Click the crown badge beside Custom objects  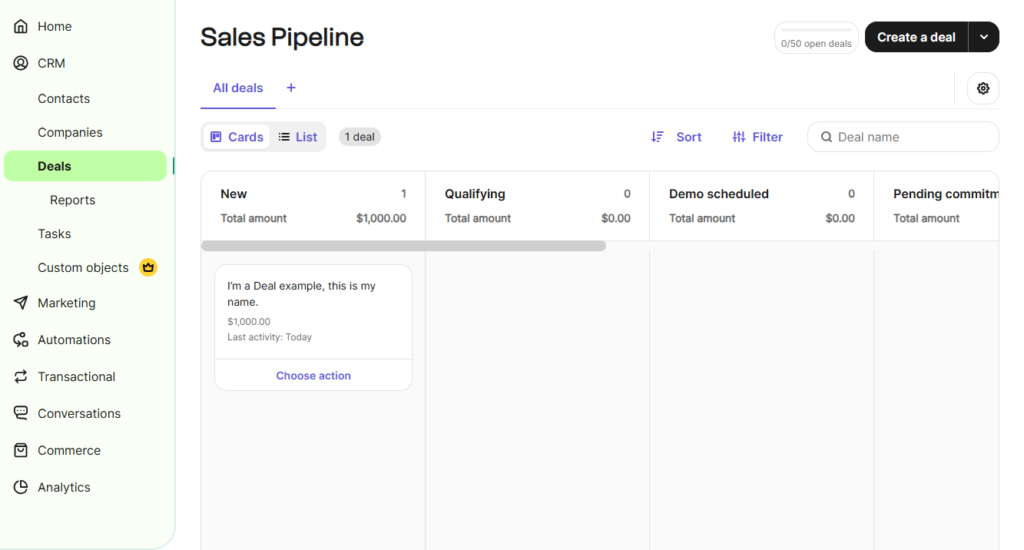(x=148, y=267)
